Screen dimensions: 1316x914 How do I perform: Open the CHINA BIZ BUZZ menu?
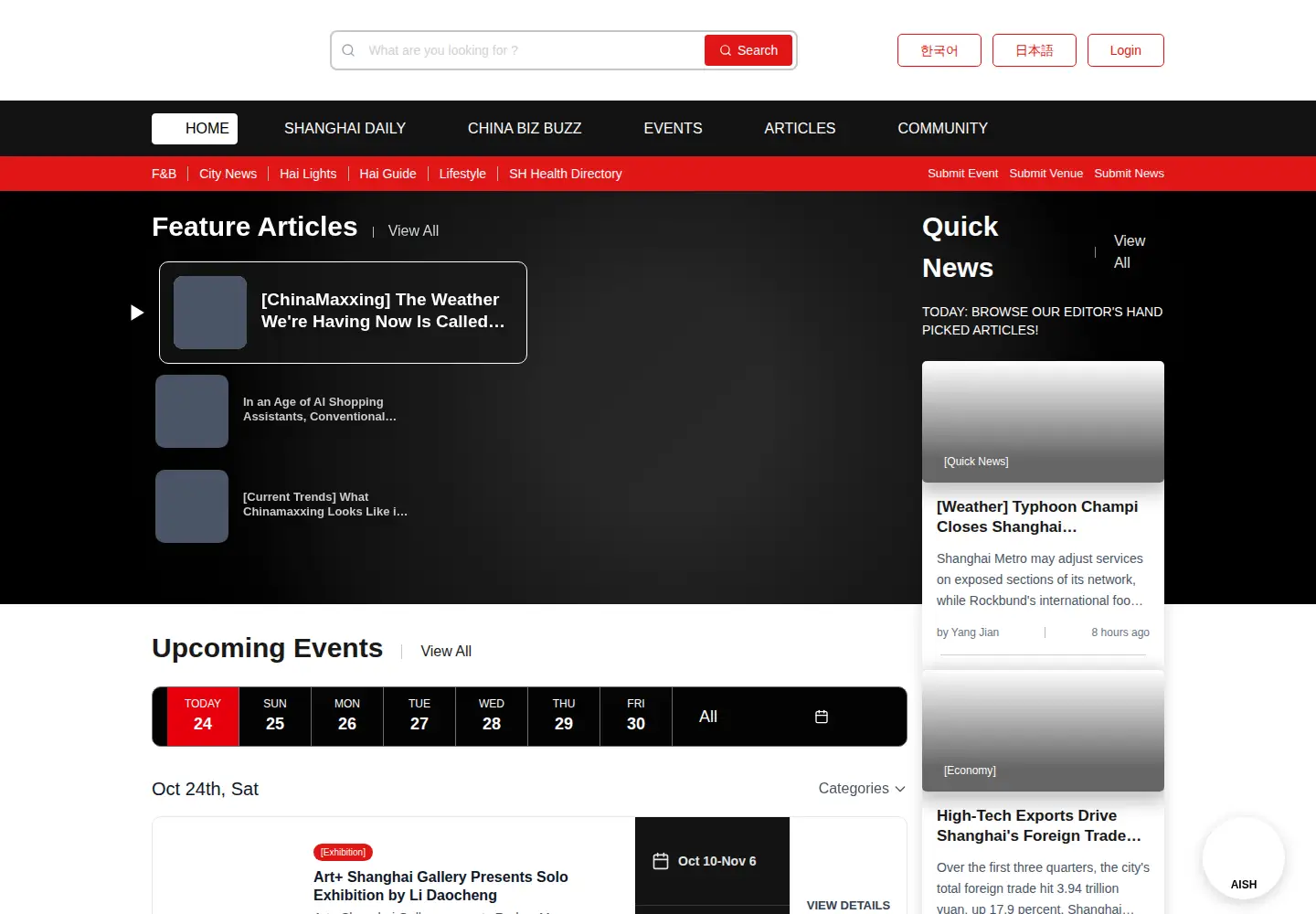(x=525, y=129)
